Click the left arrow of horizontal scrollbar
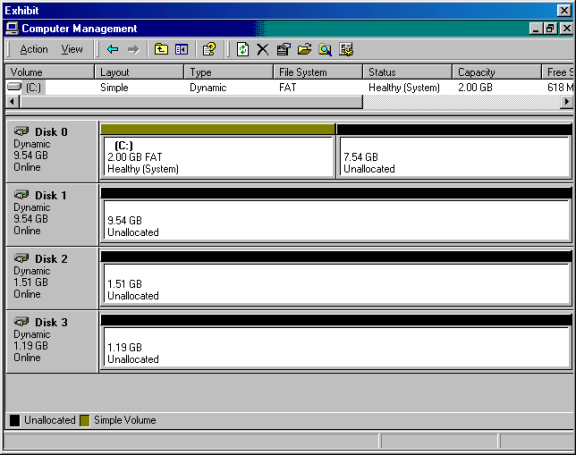This screenshot has width=577, height=456. click(12, 102)
